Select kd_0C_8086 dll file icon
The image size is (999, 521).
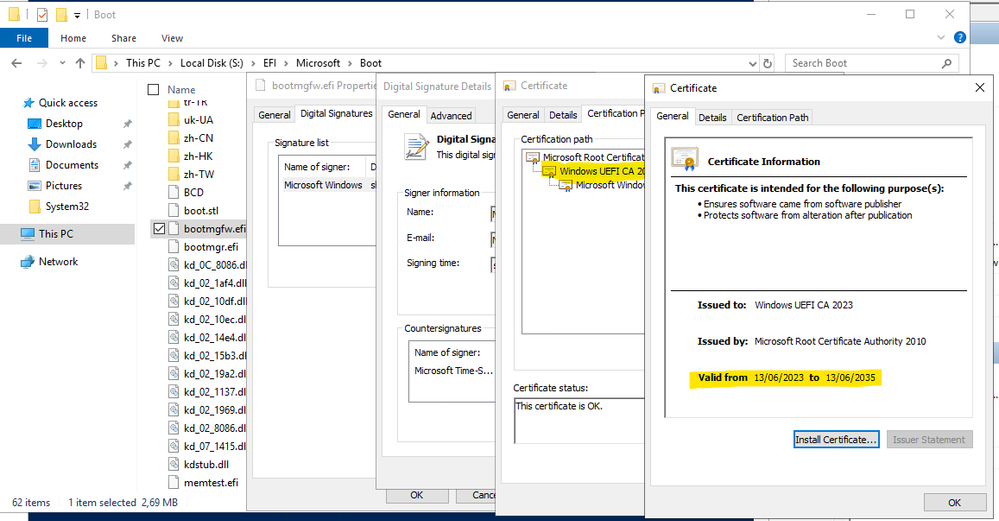[173, 265]
